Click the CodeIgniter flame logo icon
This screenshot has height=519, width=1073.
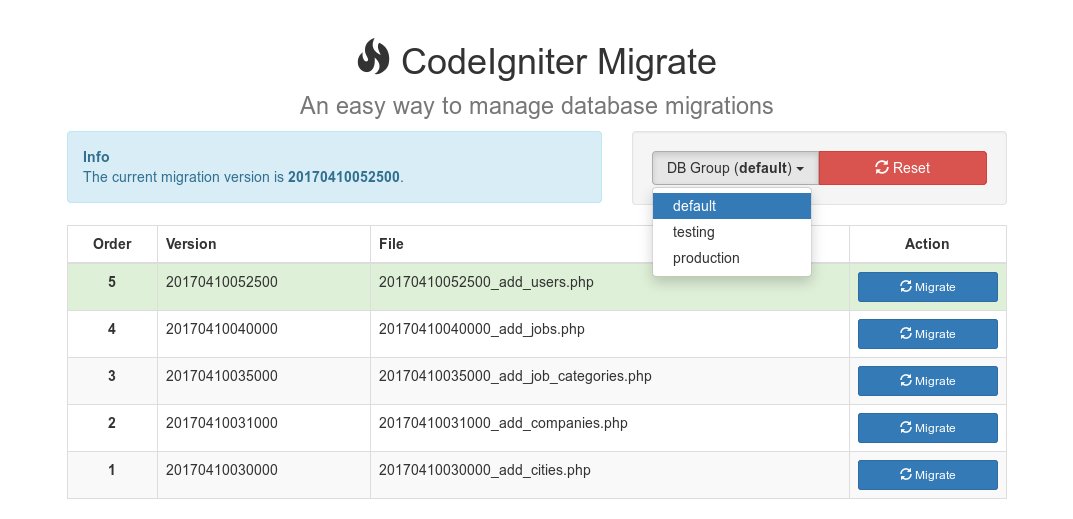(x=373, y=58)
